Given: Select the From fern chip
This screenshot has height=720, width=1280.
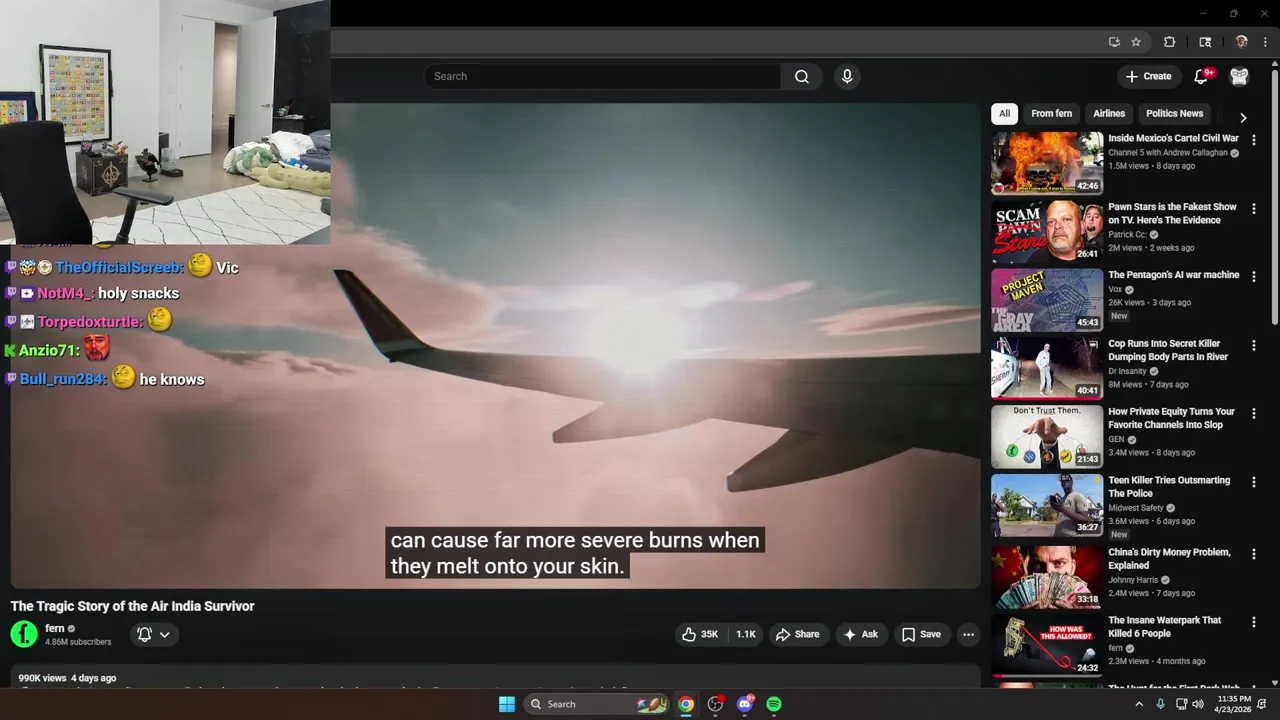Looking at the screenshot, I should 1051,114.
